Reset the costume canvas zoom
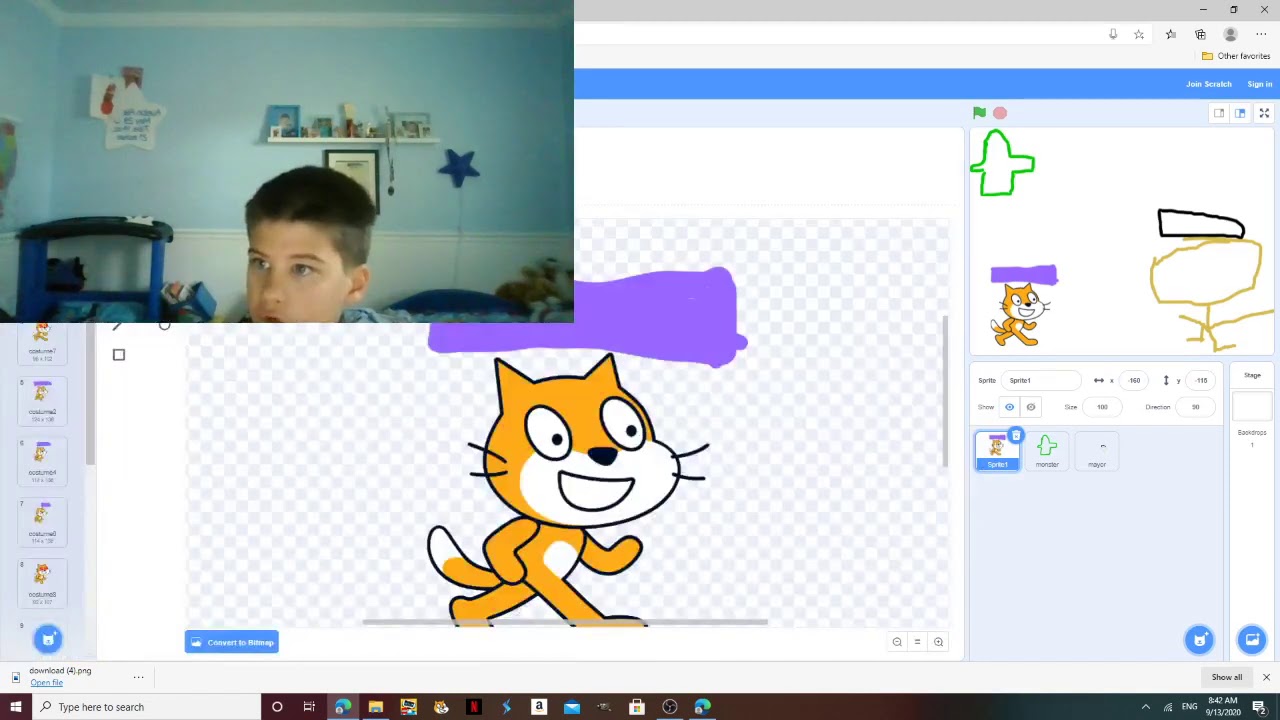 (917, 642)
